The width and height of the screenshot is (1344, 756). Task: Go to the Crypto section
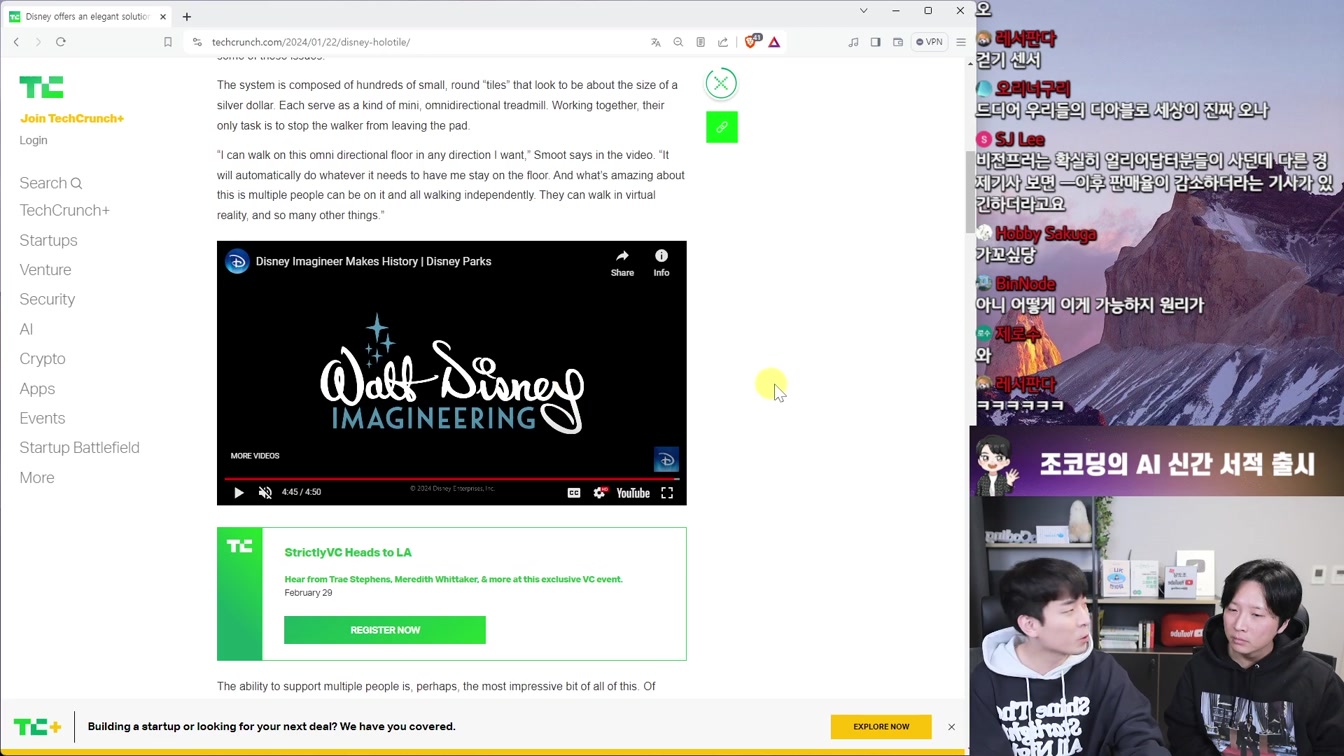(42, 359)
